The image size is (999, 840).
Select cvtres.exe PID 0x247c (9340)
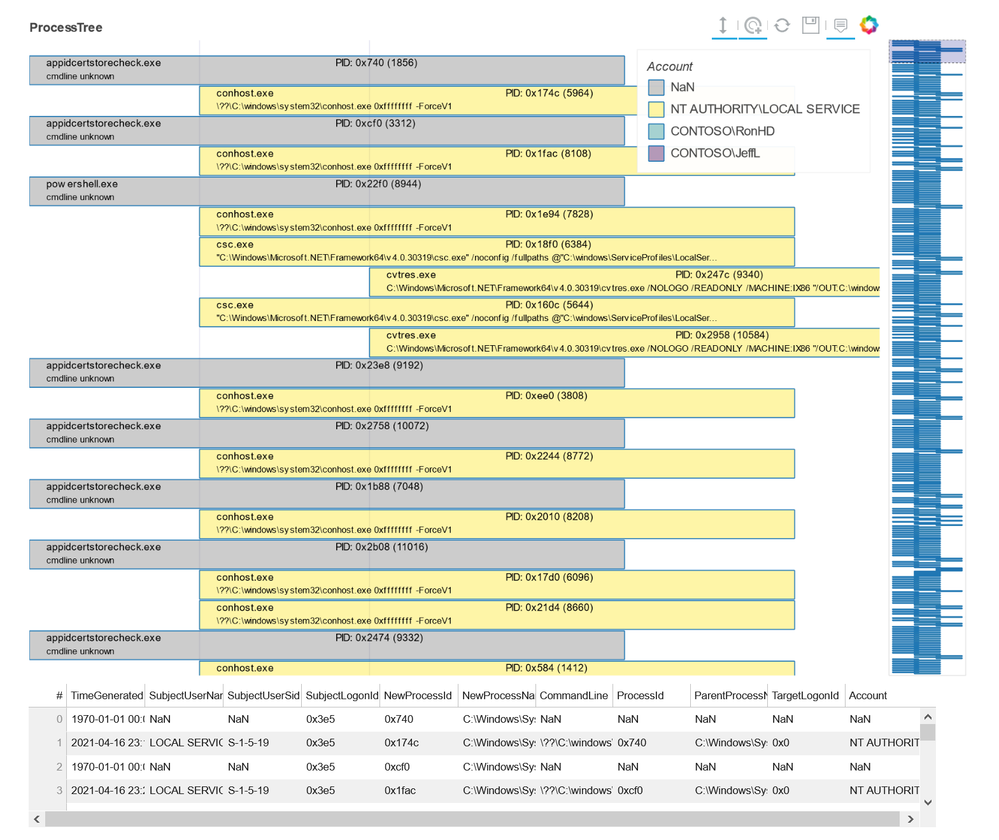coord(624,282)
